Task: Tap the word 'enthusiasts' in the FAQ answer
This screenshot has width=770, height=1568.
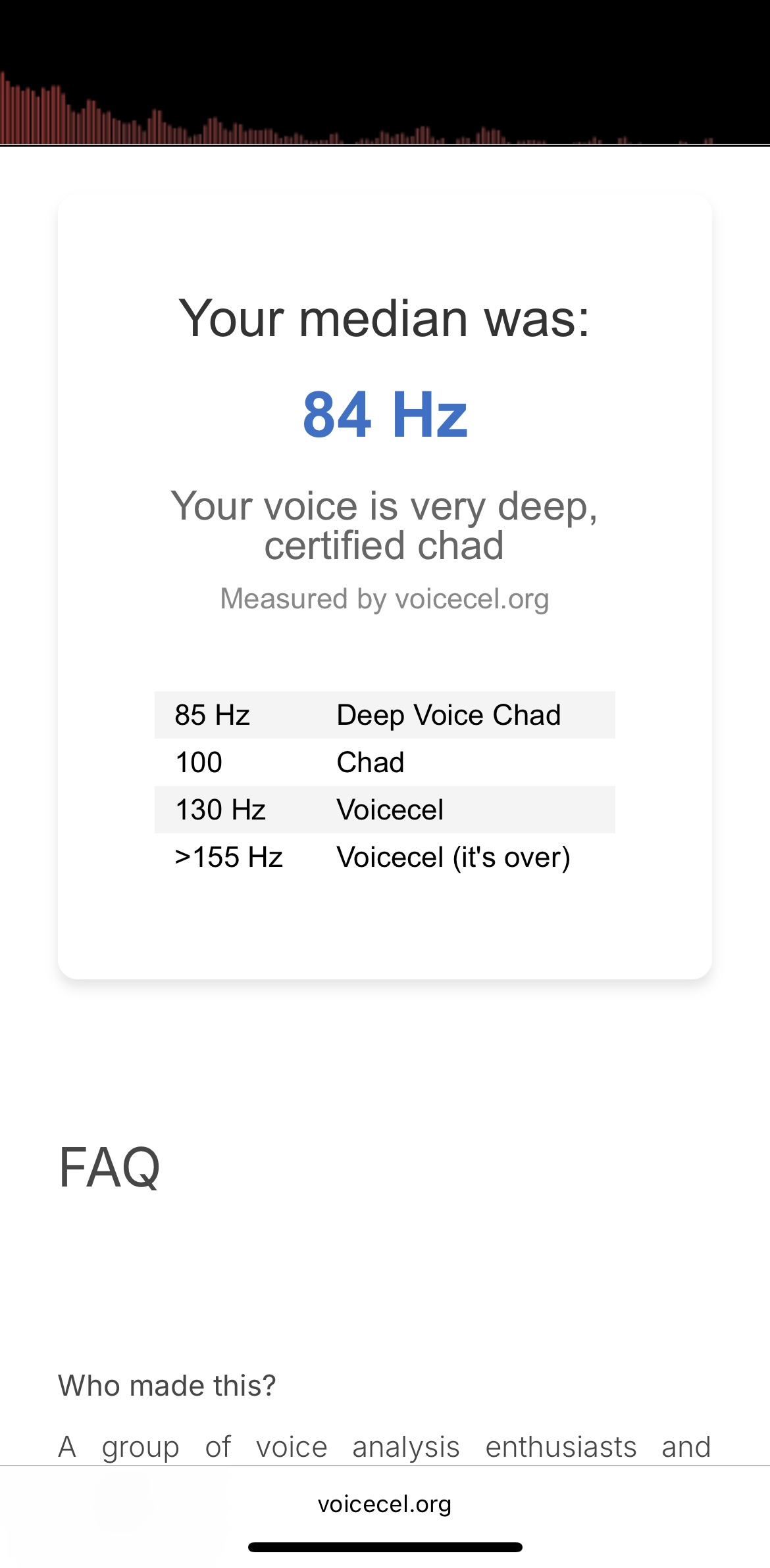Action: 561,1447
